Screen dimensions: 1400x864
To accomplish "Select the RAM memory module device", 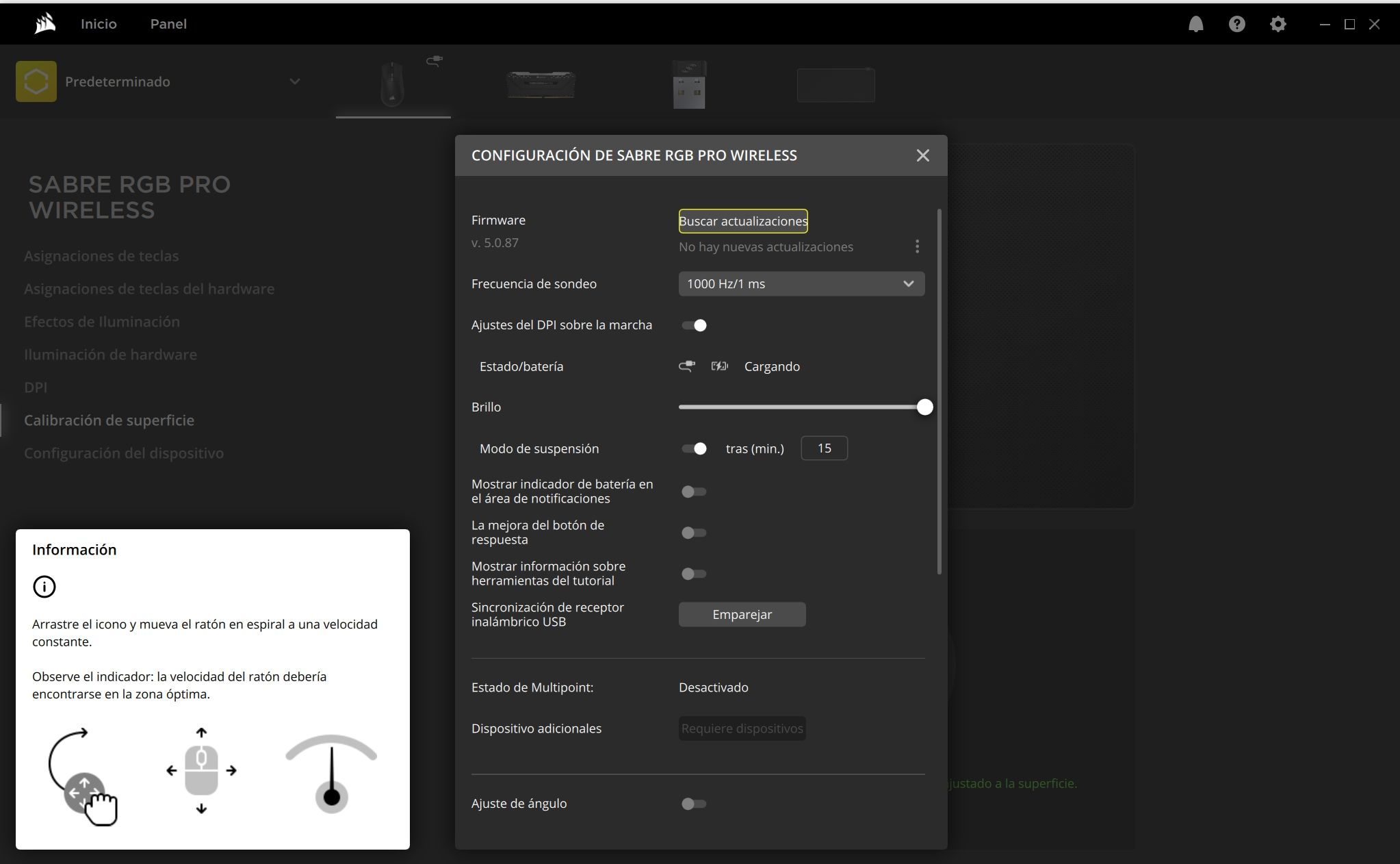I will pos(541,85).
